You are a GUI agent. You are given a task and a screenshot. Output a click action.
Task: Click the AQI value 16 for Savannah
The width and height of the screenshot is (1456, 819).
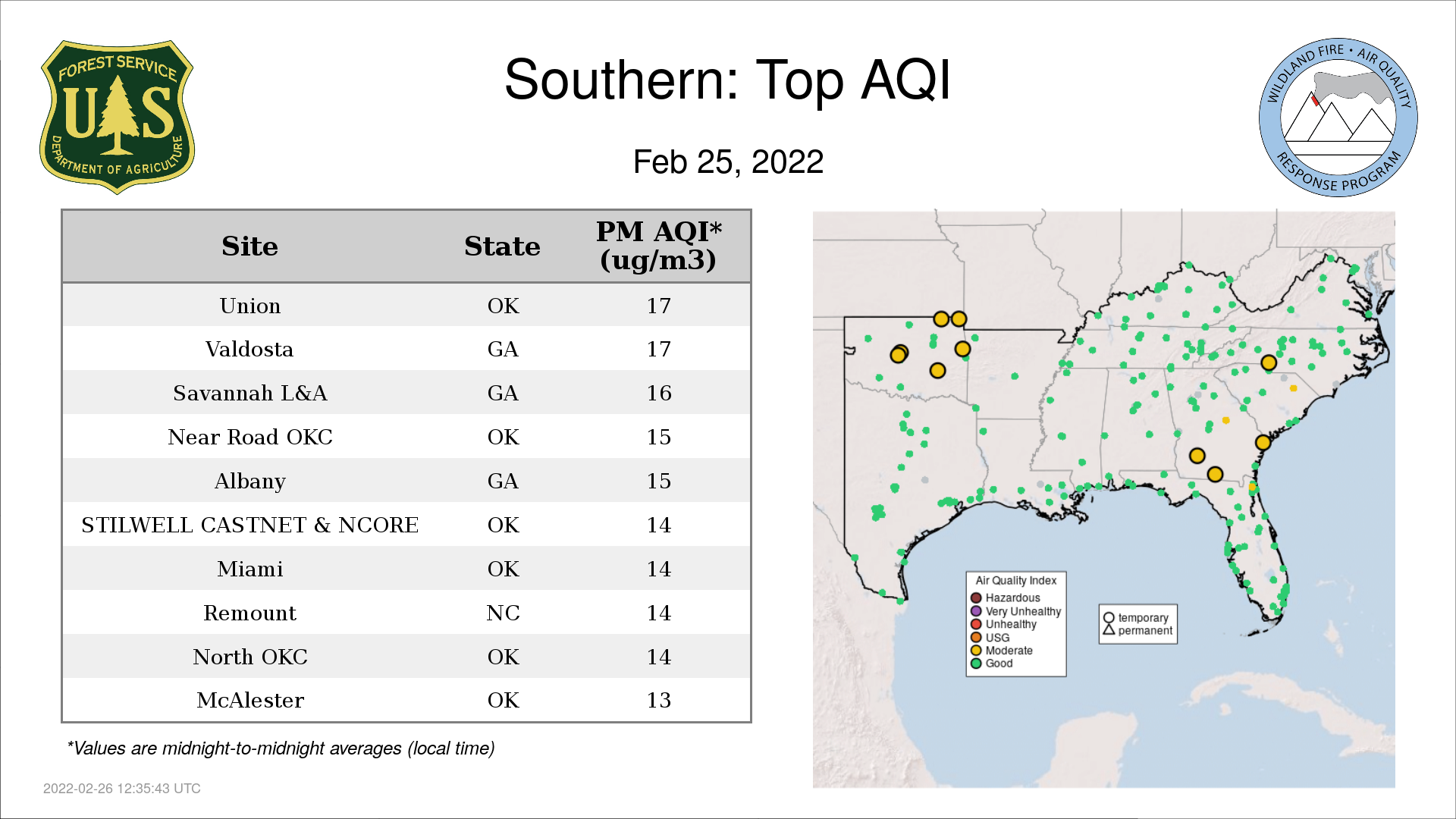(x=658, y=393)
